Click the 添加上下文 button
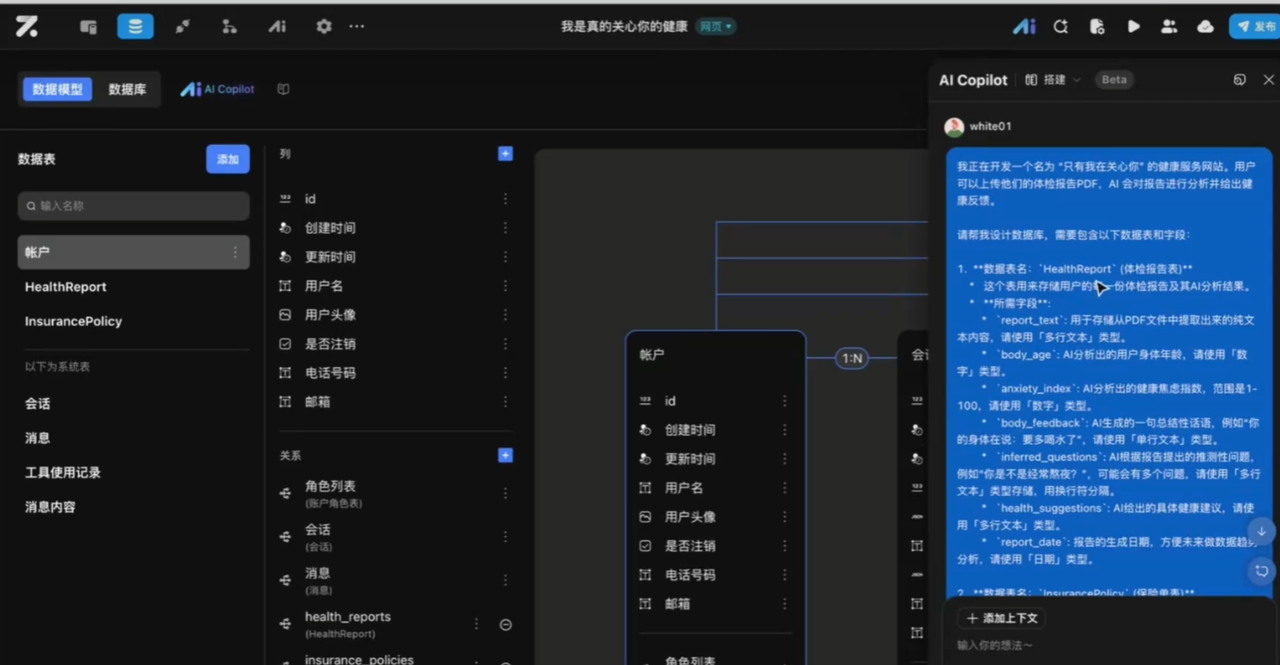The width and height of the screenshot is (1280, 665). pyautogui.click(x=1003, y=618)
